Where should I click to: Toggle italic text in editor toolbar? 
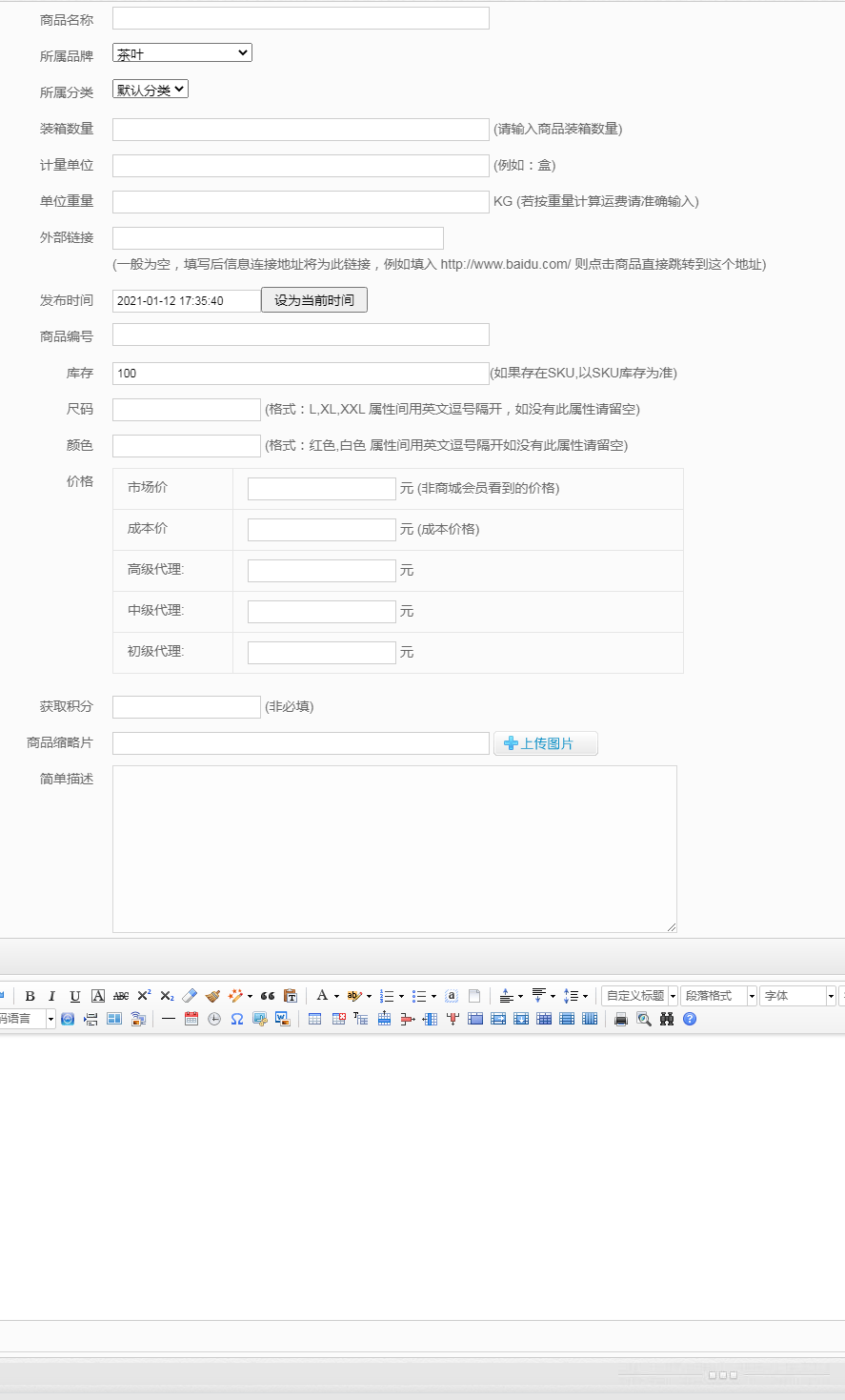[51, 996]
